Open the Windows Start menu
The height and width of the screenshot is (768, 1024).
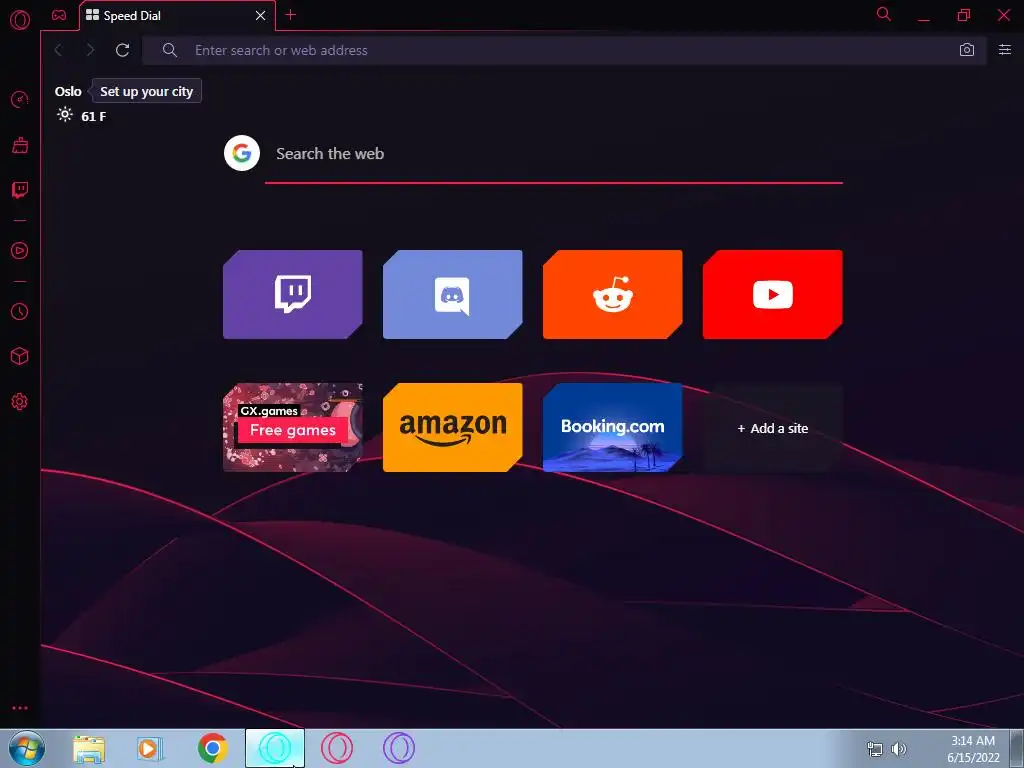tap(27, 748)
